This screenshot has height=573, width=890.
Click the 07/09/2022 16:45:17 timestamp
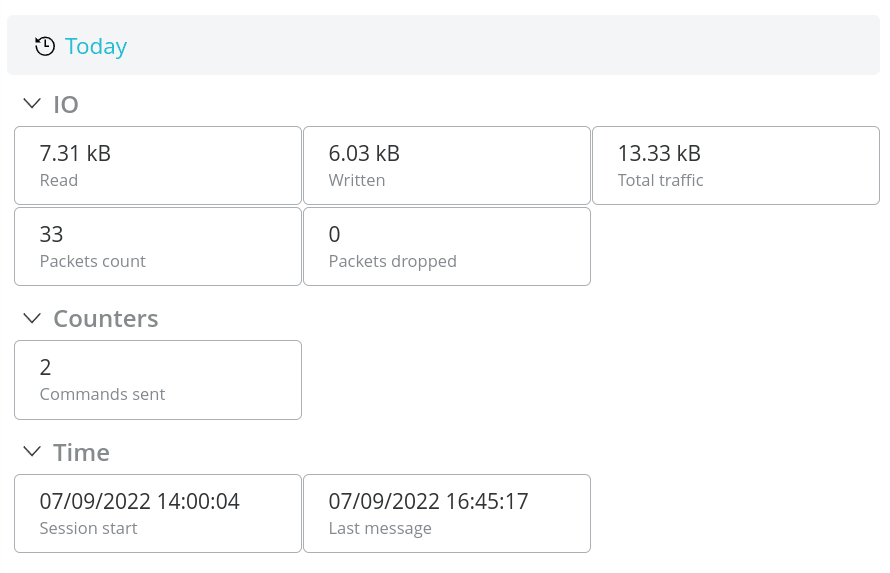[x=429, y=502]
